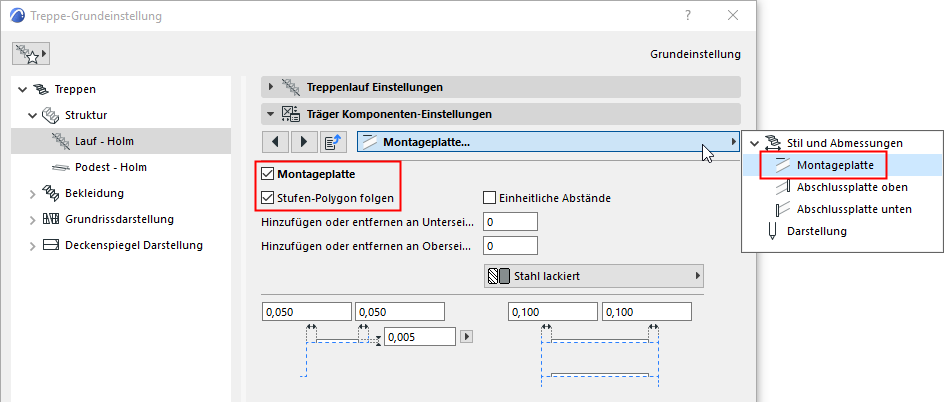
Task: Click the 0,005 thickness field
Action: [420, 337]
